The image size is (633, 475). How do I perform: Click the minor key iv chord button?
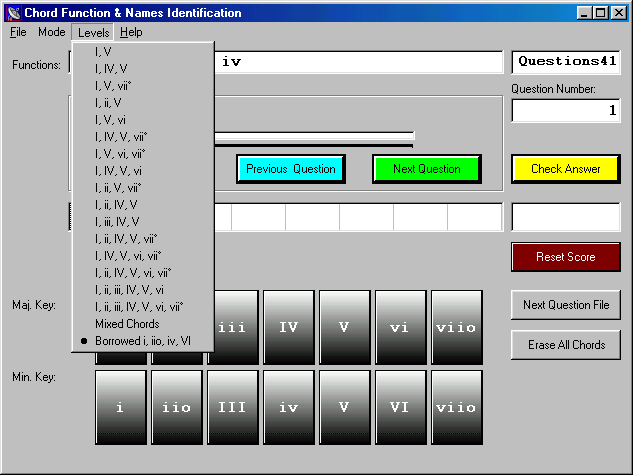point(289,407)
